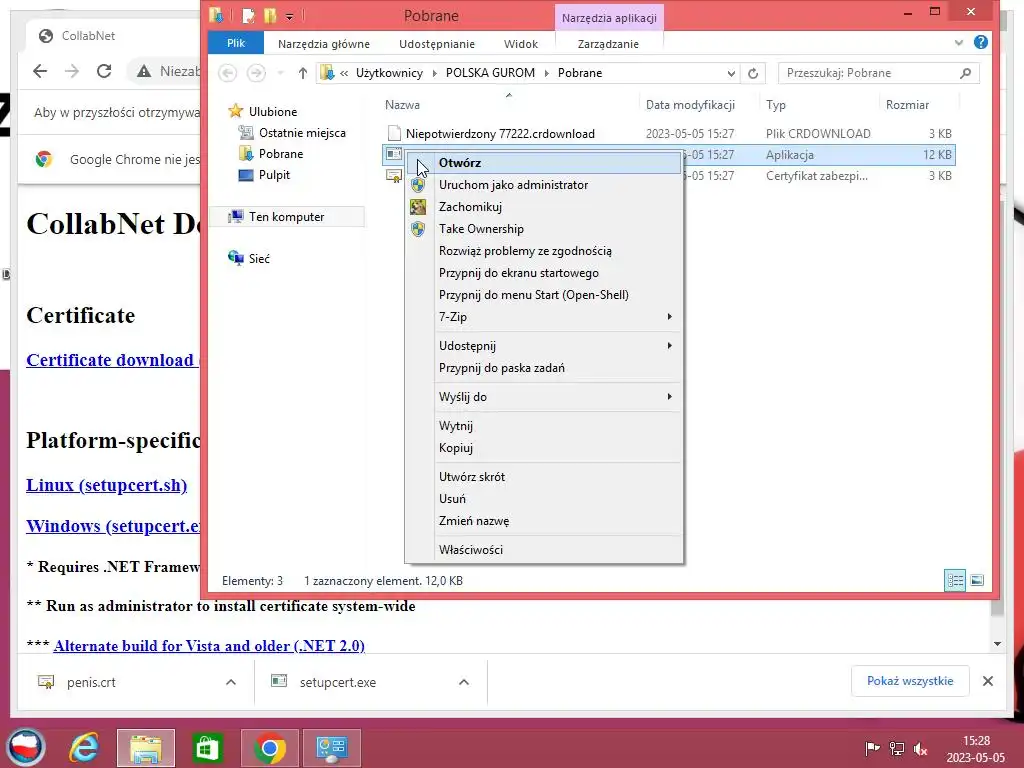Open the Zarządzanie ribbon tab
Screen dimensions: 1024x768
click(x=608, y=44)
